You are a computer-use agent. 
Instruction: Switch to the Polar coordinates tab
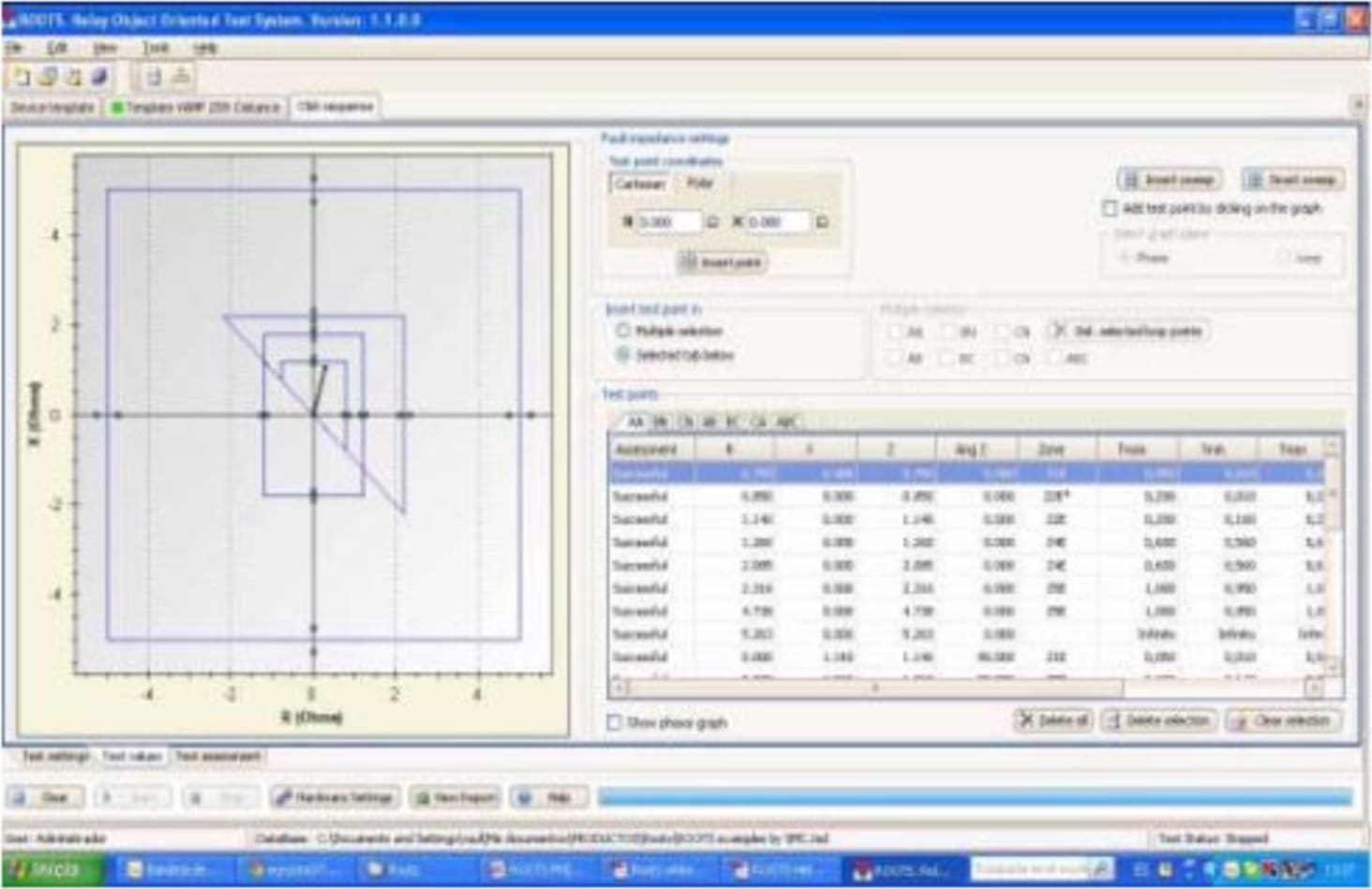[x=700, y=183]
